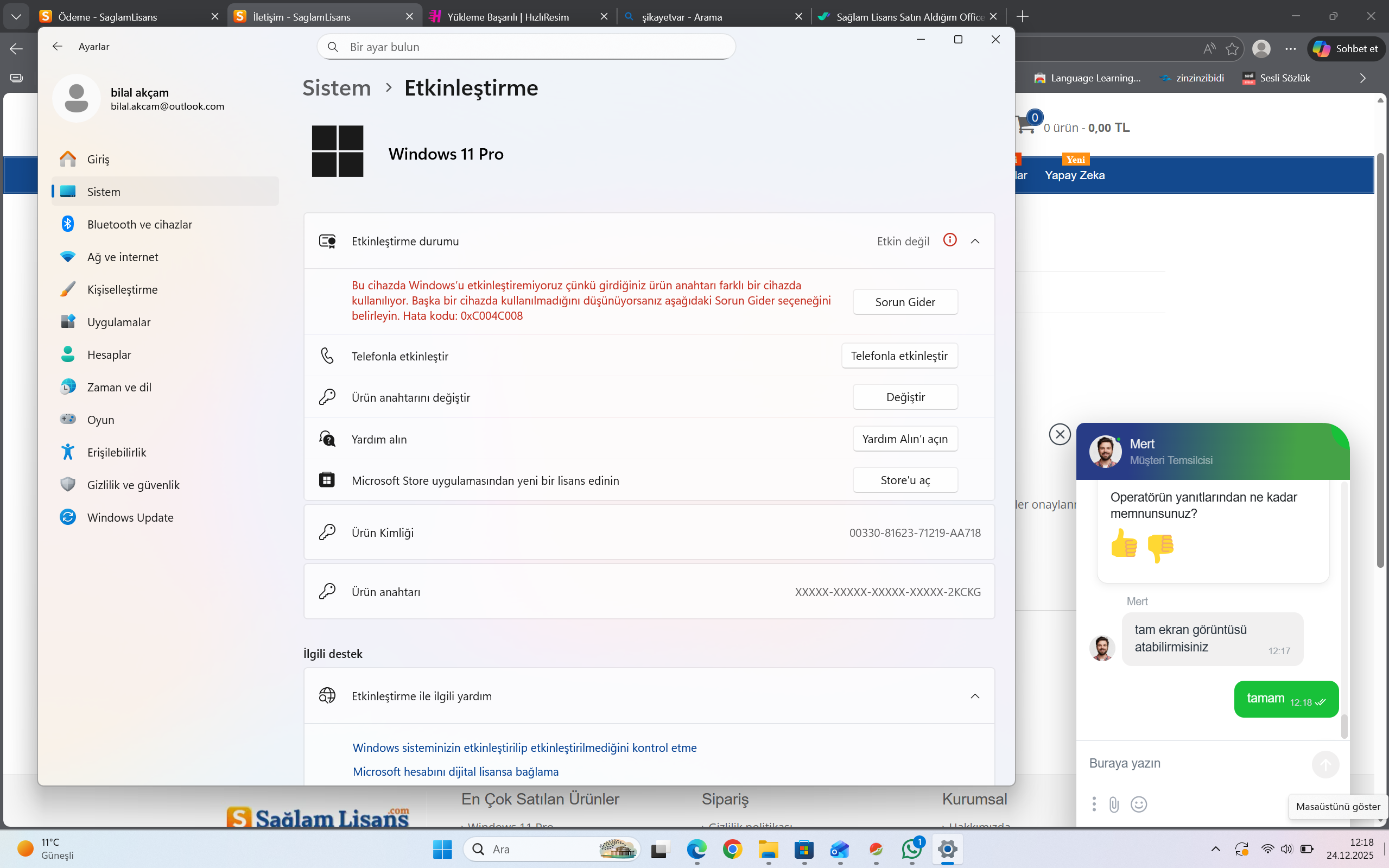
Task: Open link about checking Windows activation
Action: 524,747
